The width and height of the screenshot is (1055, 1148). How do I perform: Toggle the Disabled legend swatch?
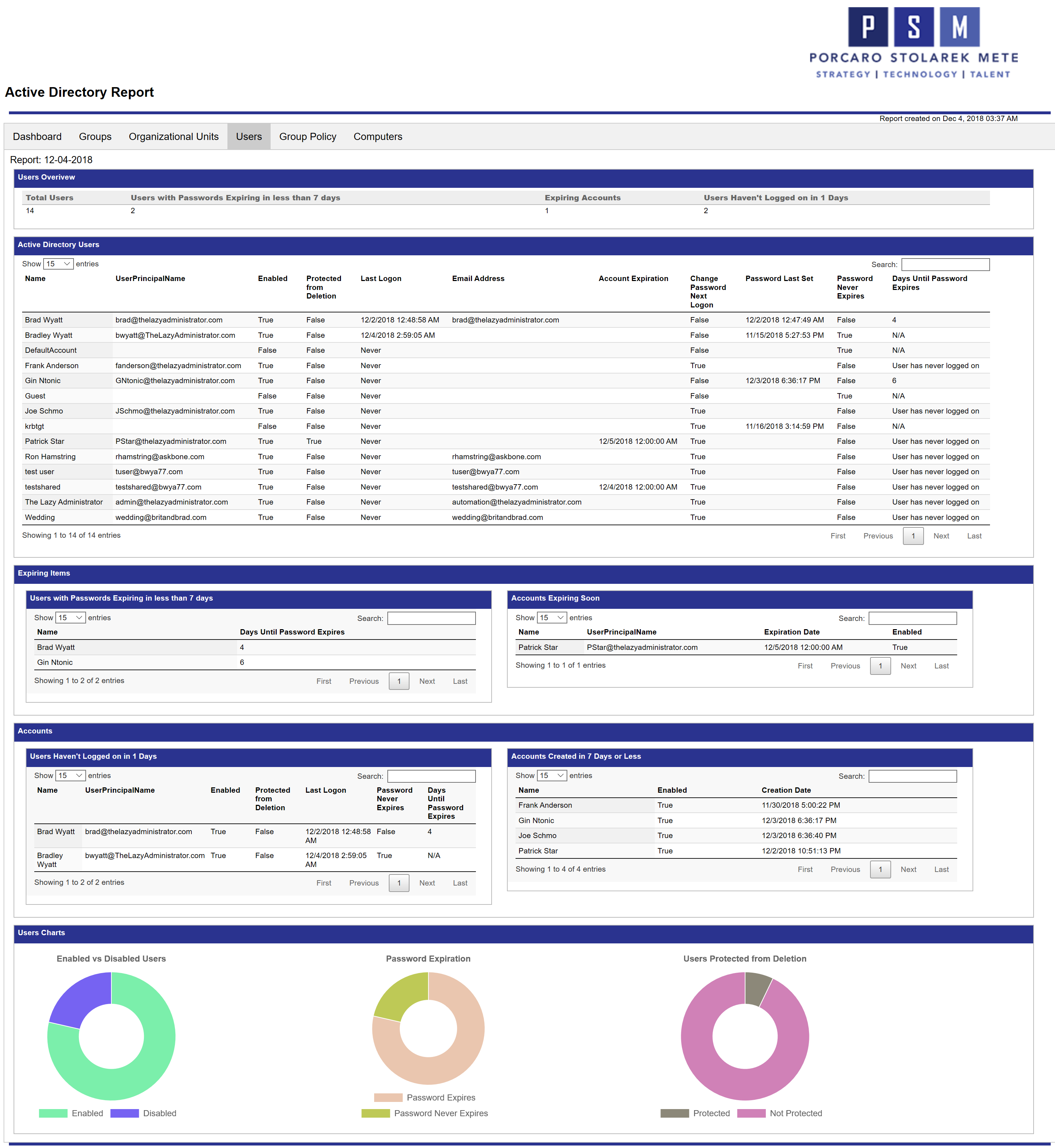pos(125,1113)
